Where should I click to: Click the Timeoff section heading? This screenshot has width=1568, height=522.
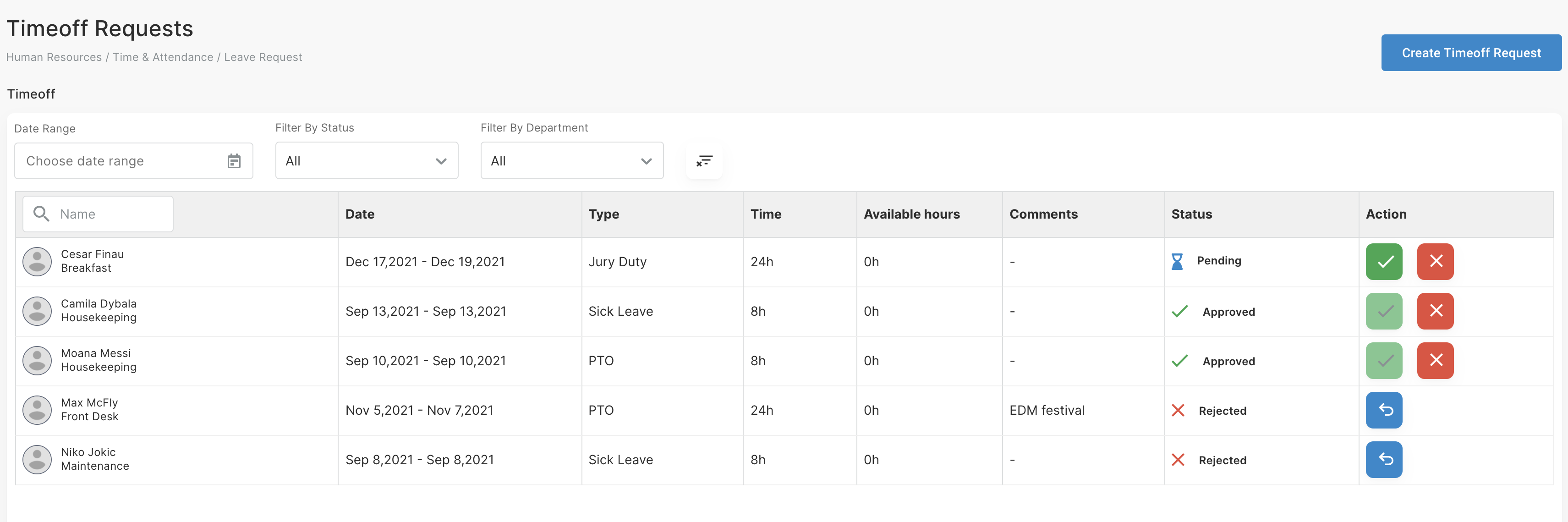click(x=31, y=94)
